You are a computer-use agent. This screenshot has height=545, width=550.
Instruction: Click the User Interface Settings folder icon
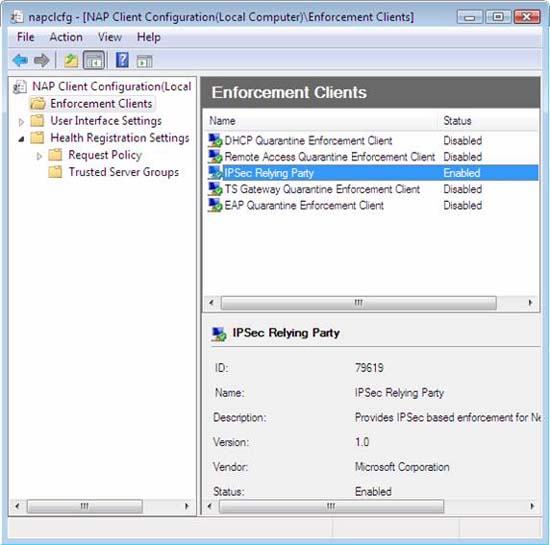click(38, 121)
